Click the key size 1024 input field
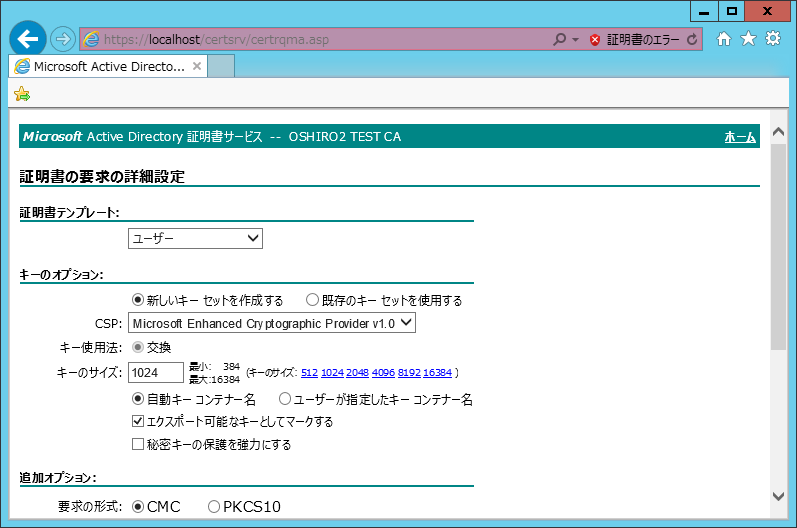Viewport: 797px width, 528px height. coord(156,372)
